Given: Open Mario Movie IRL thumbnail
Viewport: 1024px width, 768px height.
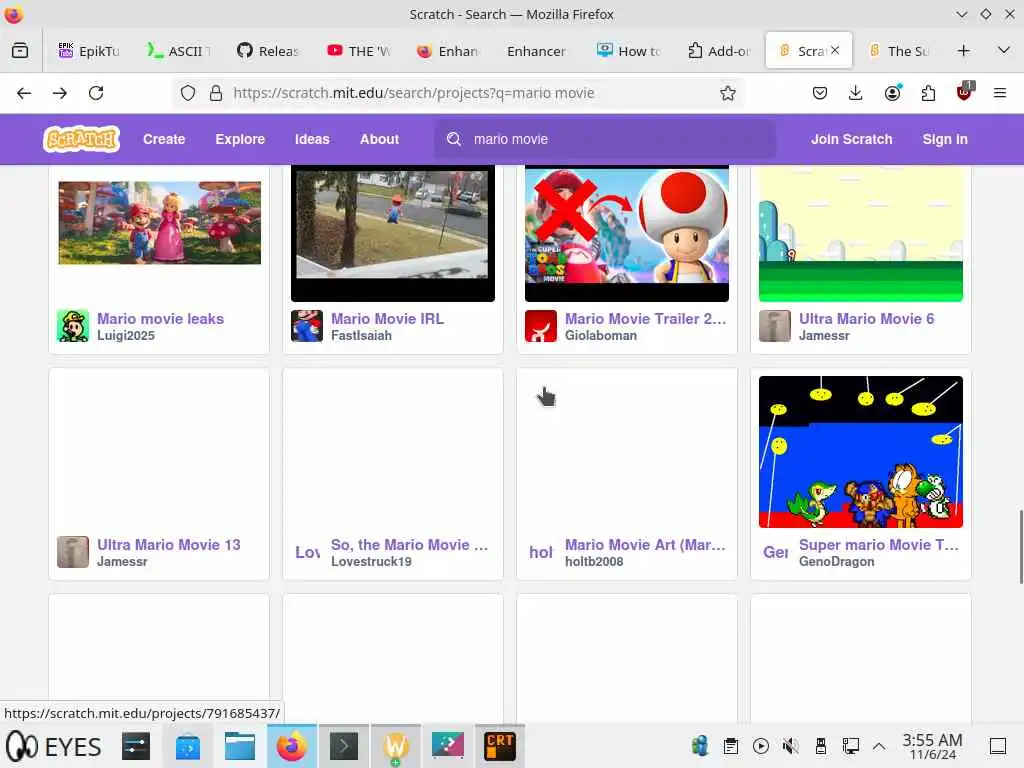Looking at the screenshot, I should point(392,233).
